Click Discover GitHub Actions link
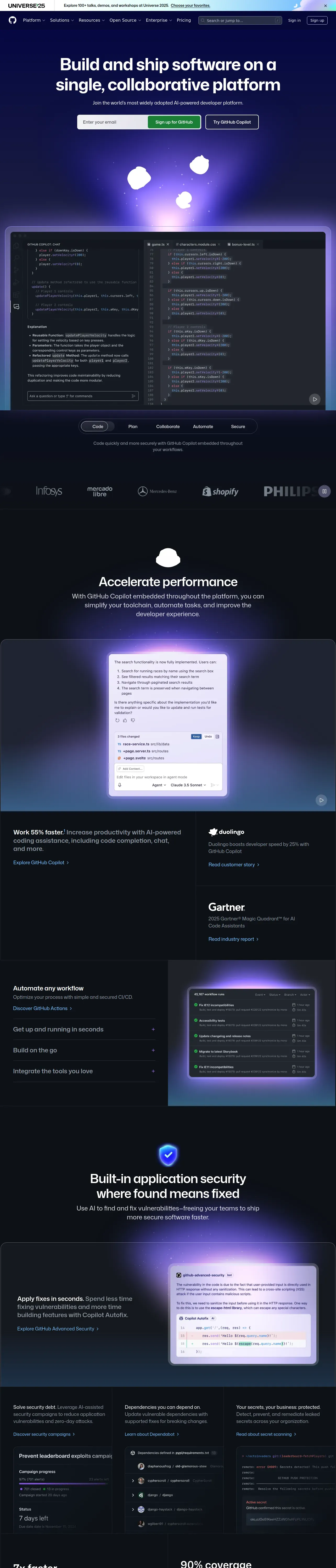336x1568 pixels. (43, 1008)
